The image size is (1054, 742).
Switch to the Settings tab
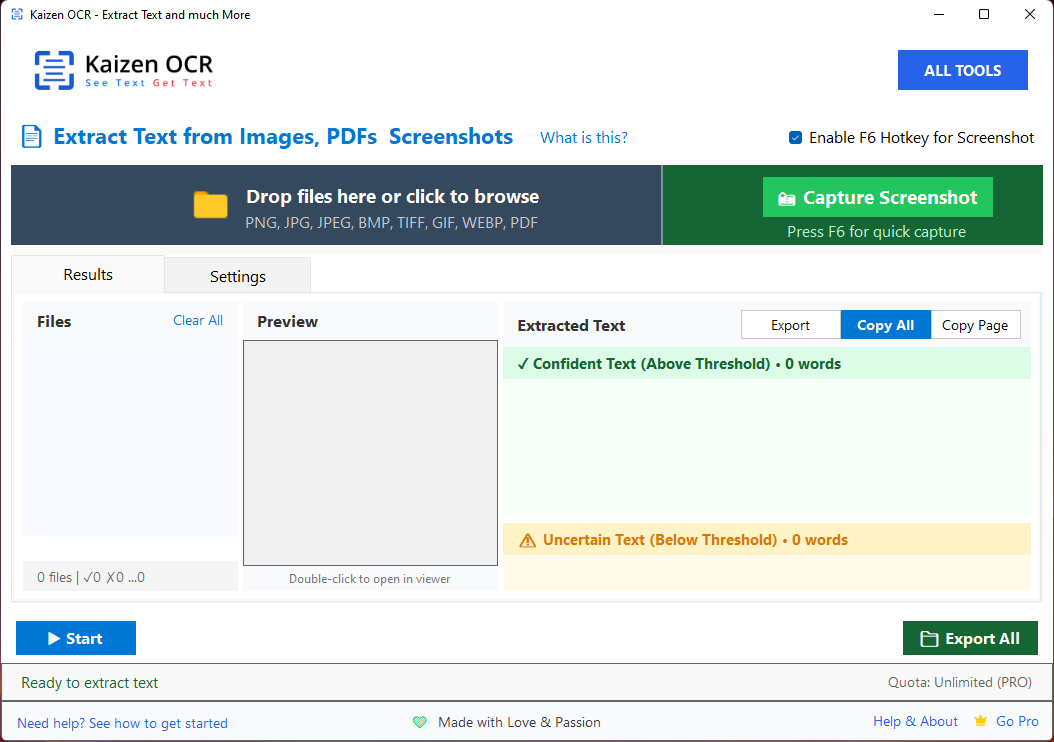[238, 276]
